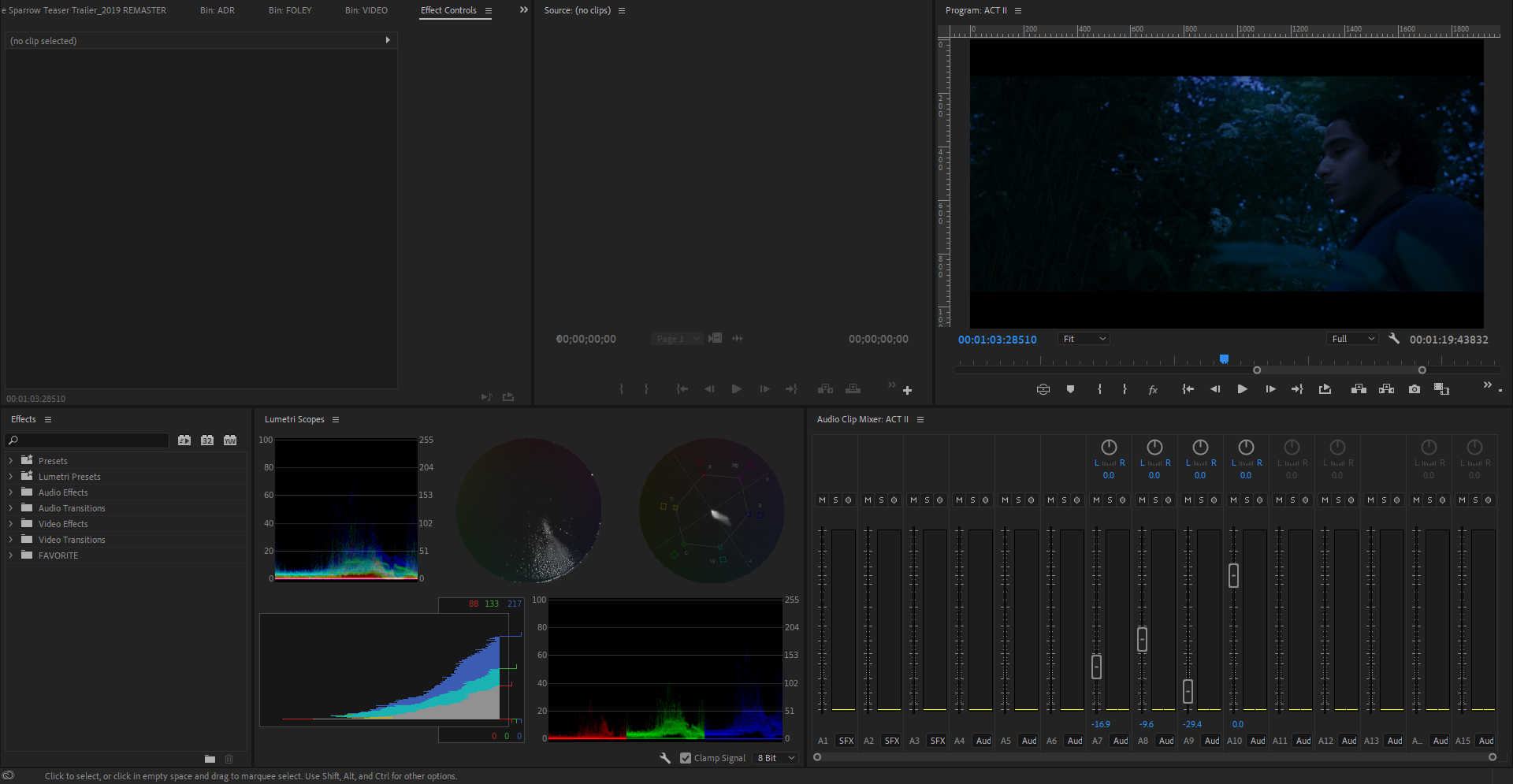Expand the Presets folder in Effects
The height and width of the screenshot is (784, 1513).
click(10, 461)
